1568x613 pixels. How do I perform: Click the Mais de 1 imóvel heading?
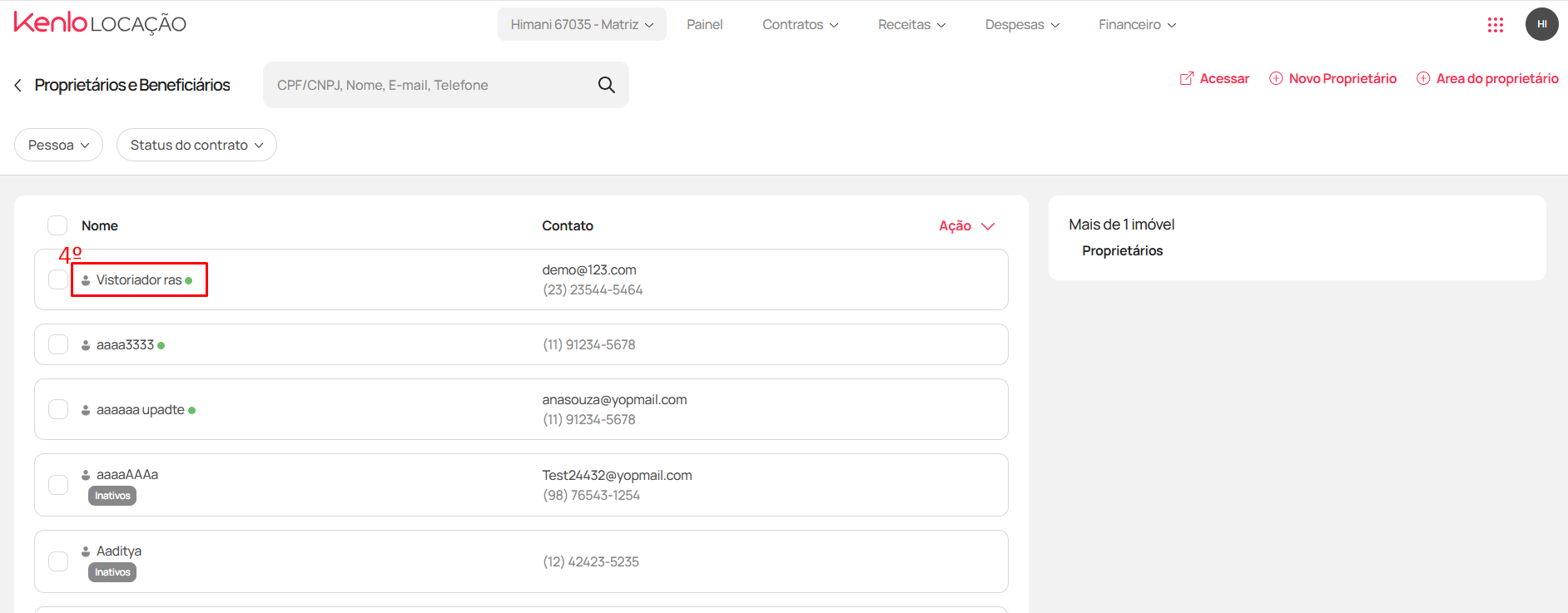(x=1121, y=225)
